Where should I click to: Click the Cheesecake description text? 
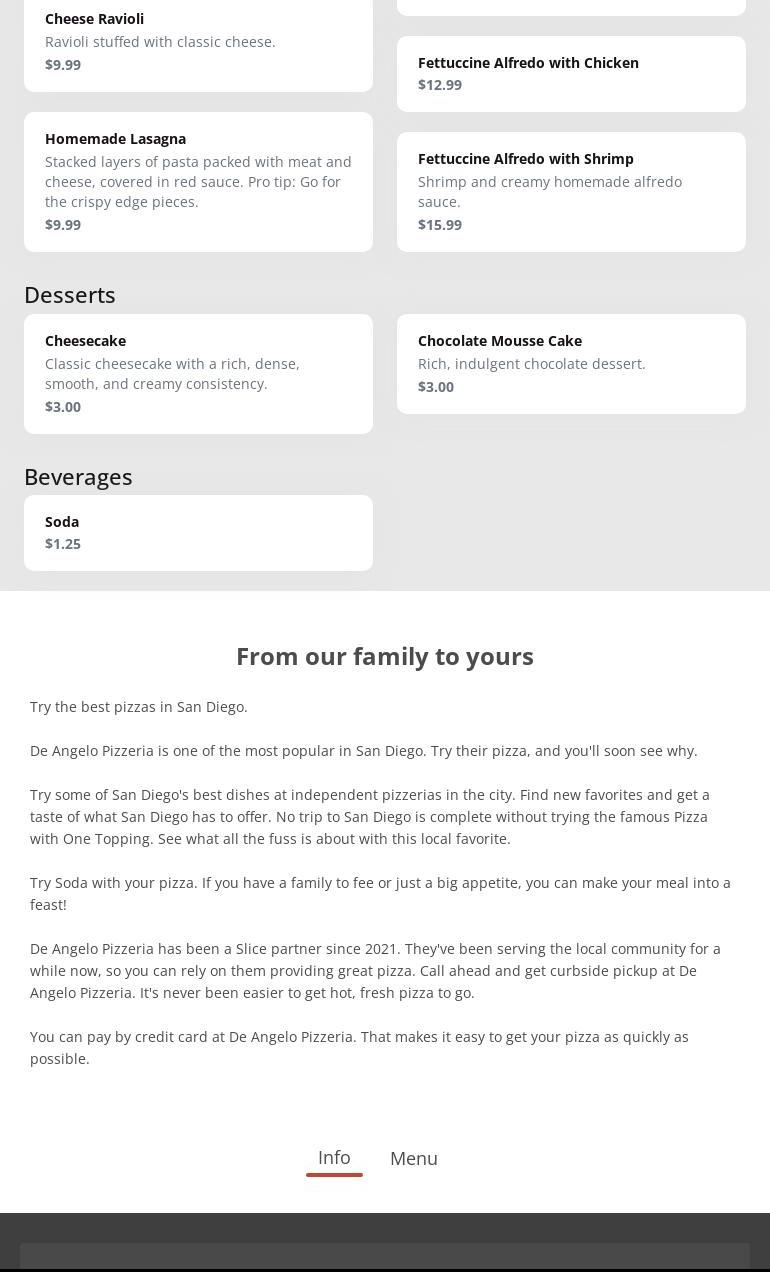click(172, 374)
